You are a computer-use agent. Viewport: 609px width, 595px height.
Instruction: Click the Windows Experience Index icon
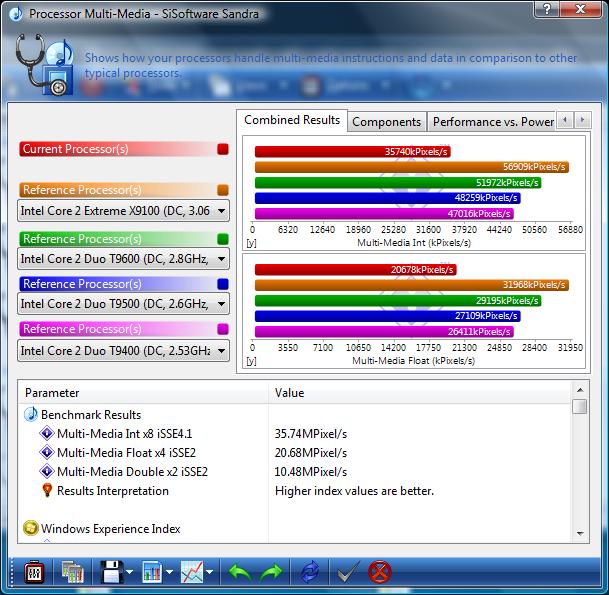pos(31,528)
